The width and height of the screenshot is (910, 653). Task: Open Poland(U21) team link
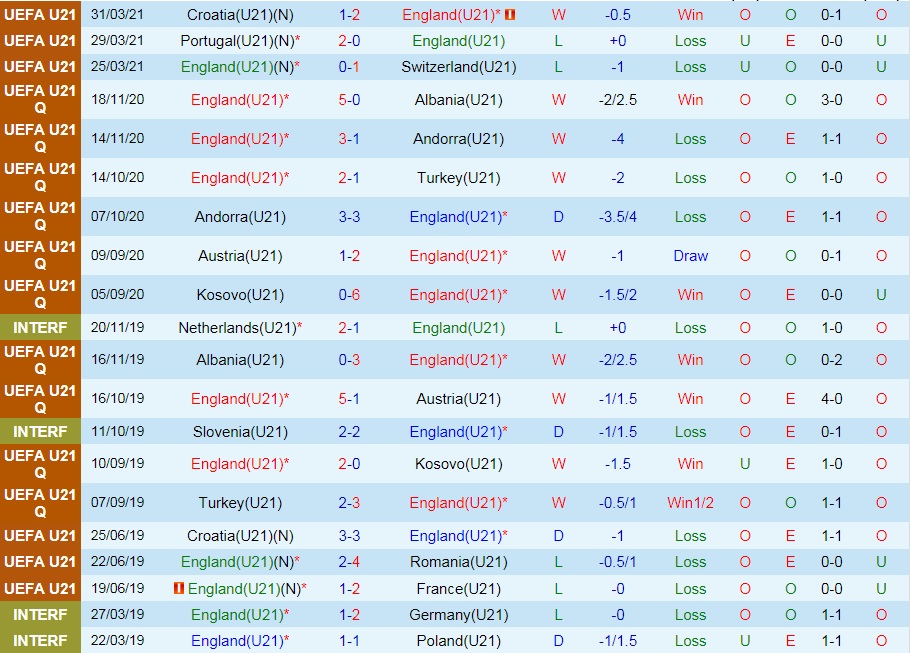point(458,641)
